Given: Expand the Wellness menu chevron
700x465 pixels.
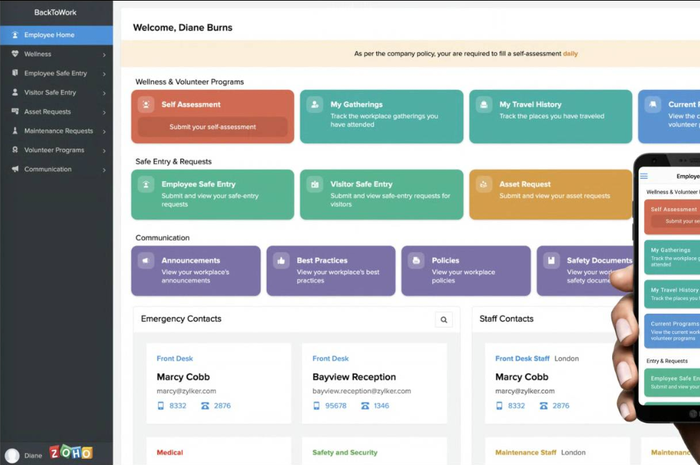Looking at the screenshot, I should point(104,54).
